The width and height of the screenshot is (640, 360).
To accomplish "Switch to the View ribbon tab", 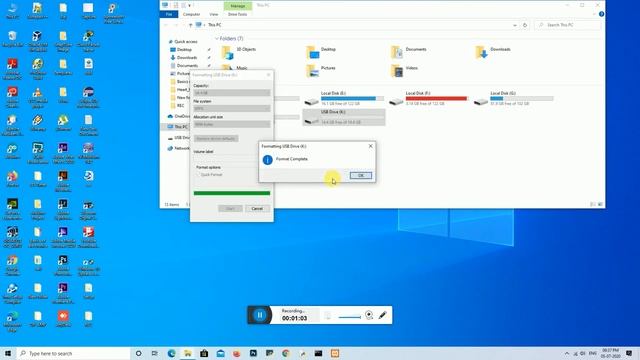I will click(x=213, y=14).
